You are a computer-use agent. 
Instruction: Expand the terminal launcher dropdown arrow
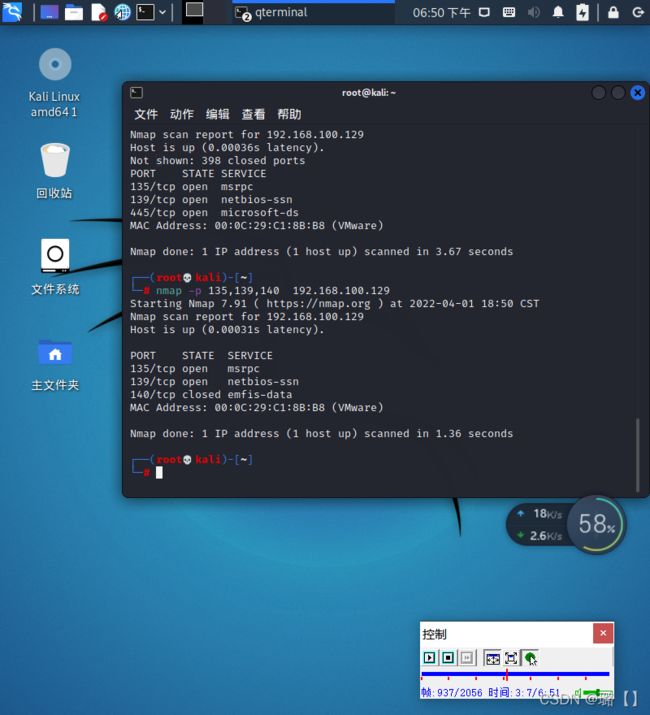click(162, 12)
